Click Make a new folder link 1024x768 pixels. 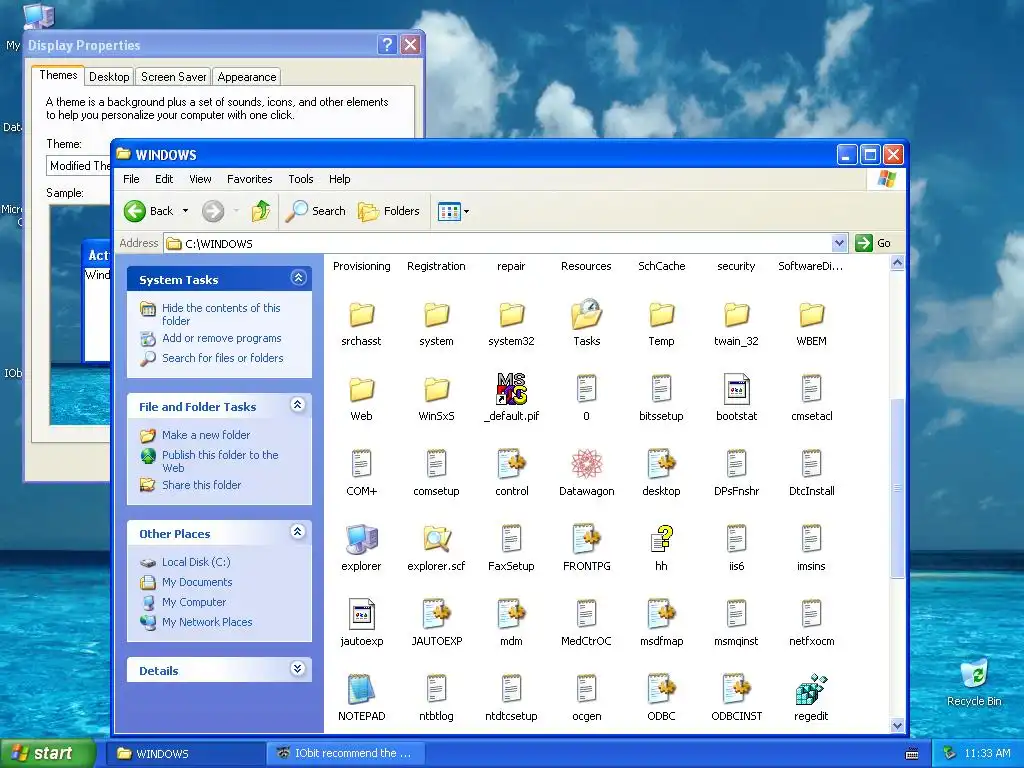(x=206, y=435)
